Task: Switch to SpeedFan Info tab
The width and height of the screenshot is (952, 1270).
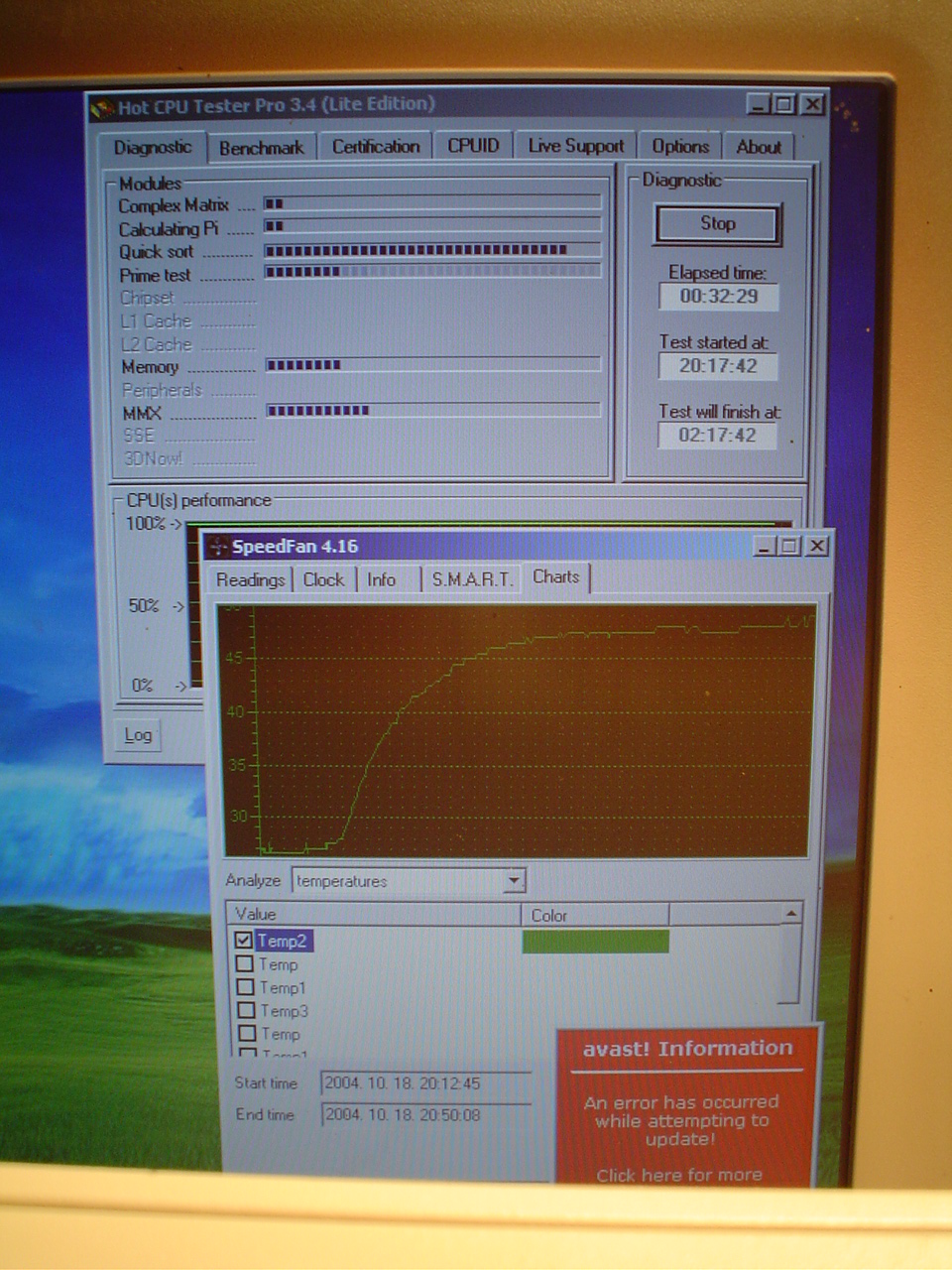Action: tap(382, 579)
